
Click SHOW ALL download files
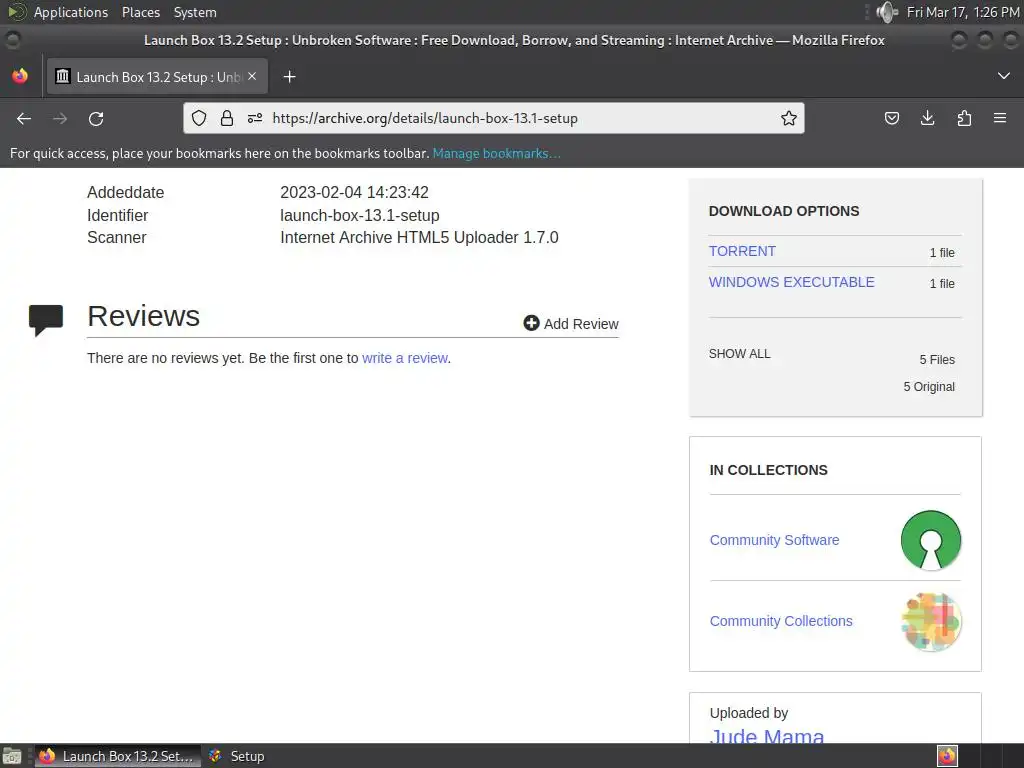tap(739, 354)
